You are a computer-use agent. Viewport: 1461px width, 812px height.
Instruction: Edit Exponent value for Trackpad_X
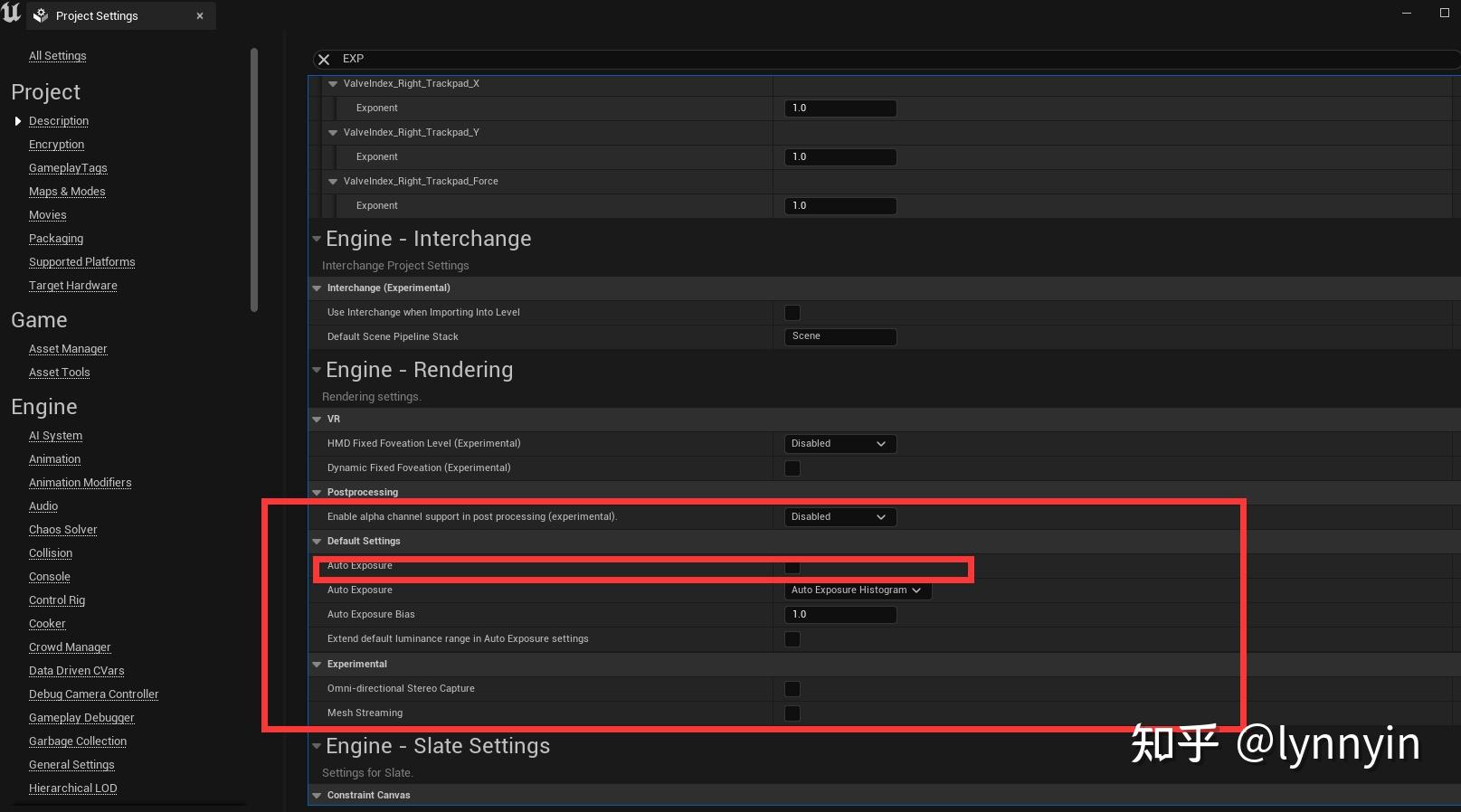(x=840, y=108)
